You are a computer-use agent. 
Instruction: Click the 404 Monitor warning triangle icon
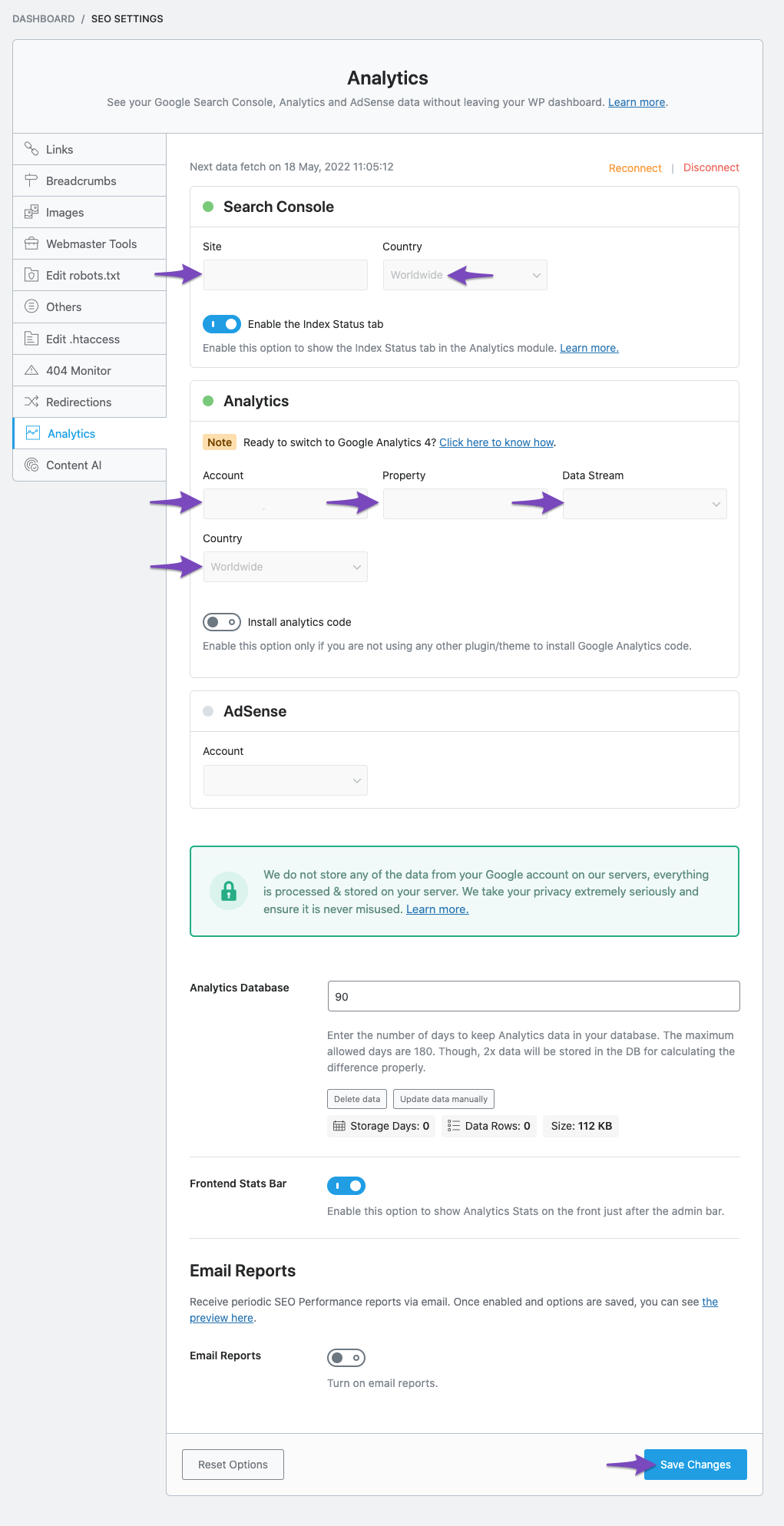tap(31, 370)
